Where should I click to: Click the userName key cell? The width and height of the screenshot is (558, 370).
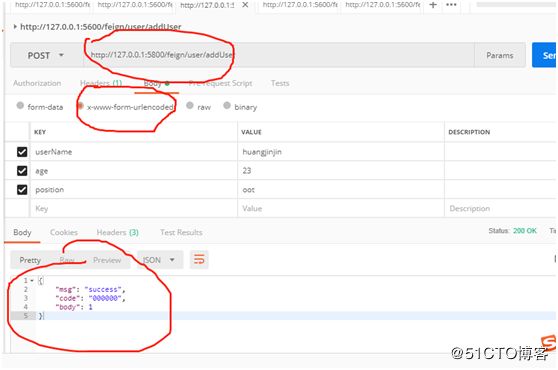tap(134, 152)
